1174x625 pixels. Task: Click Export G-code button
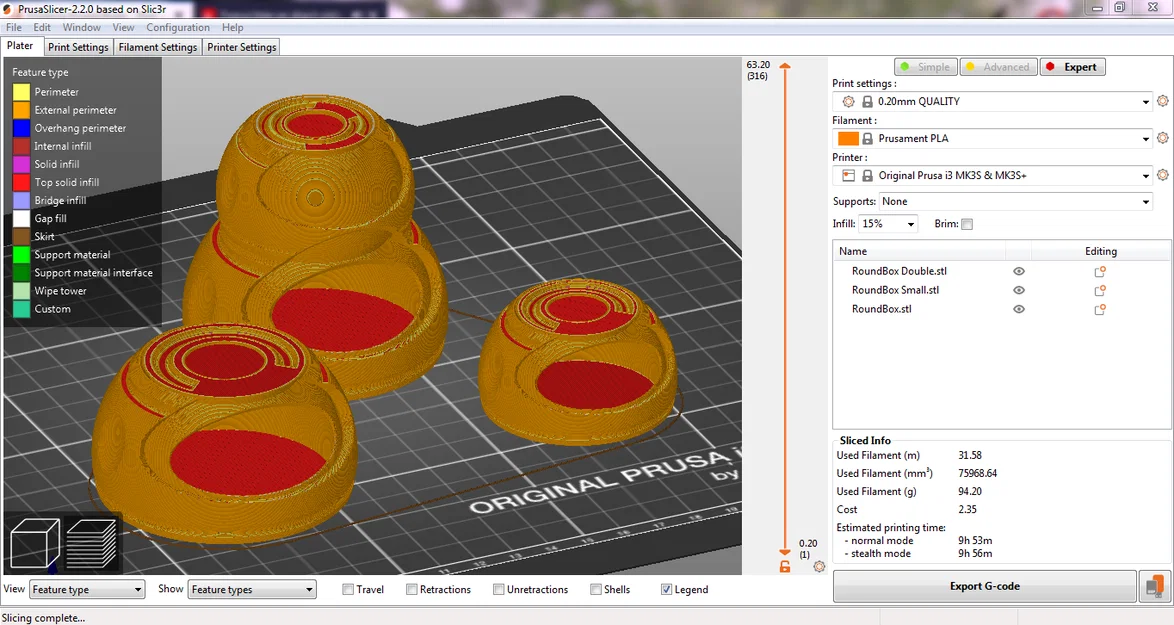(985, 586)
